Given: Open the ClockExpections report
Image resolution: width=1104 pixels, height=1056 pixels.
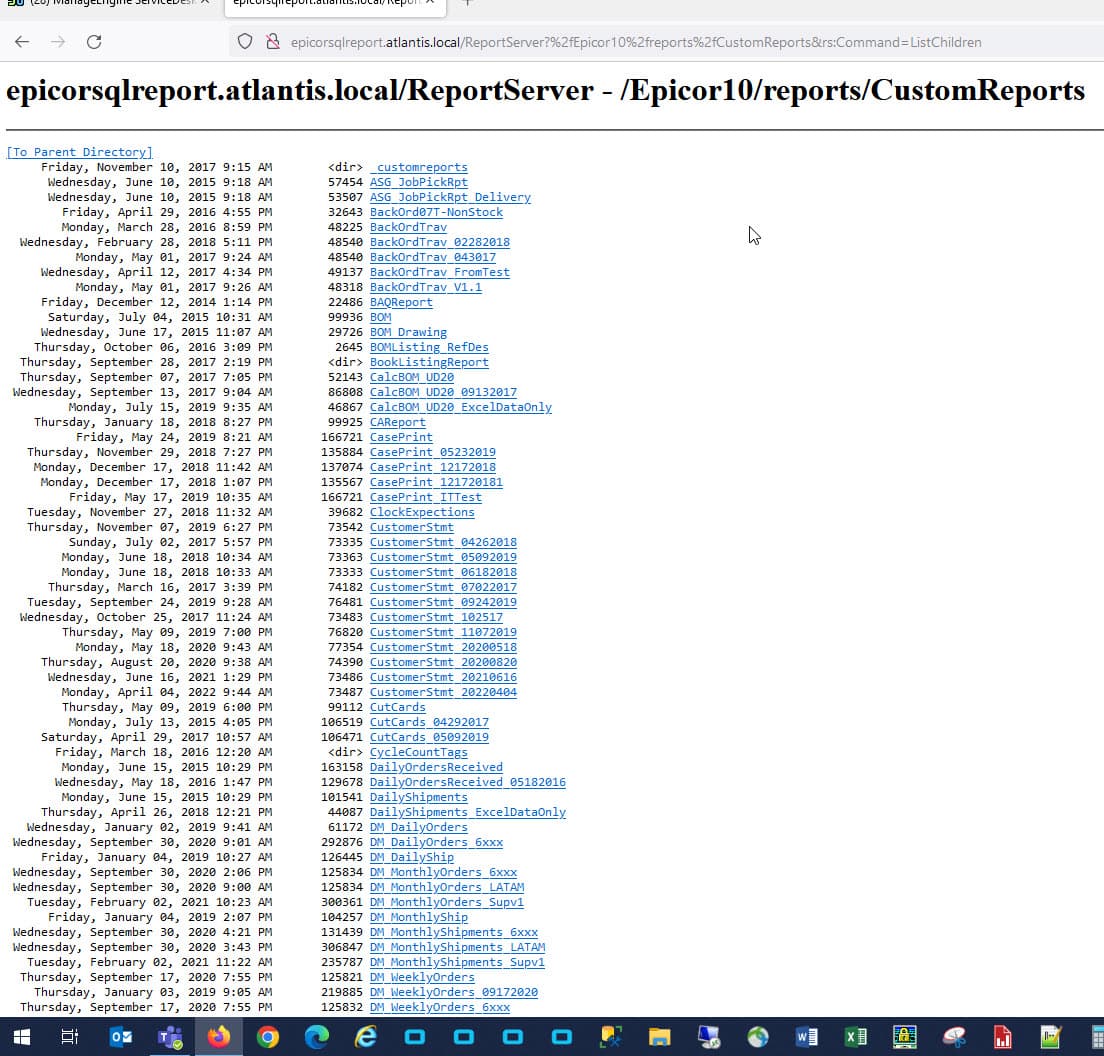Looking at the screenshot, I should click(x=422, y=512).
